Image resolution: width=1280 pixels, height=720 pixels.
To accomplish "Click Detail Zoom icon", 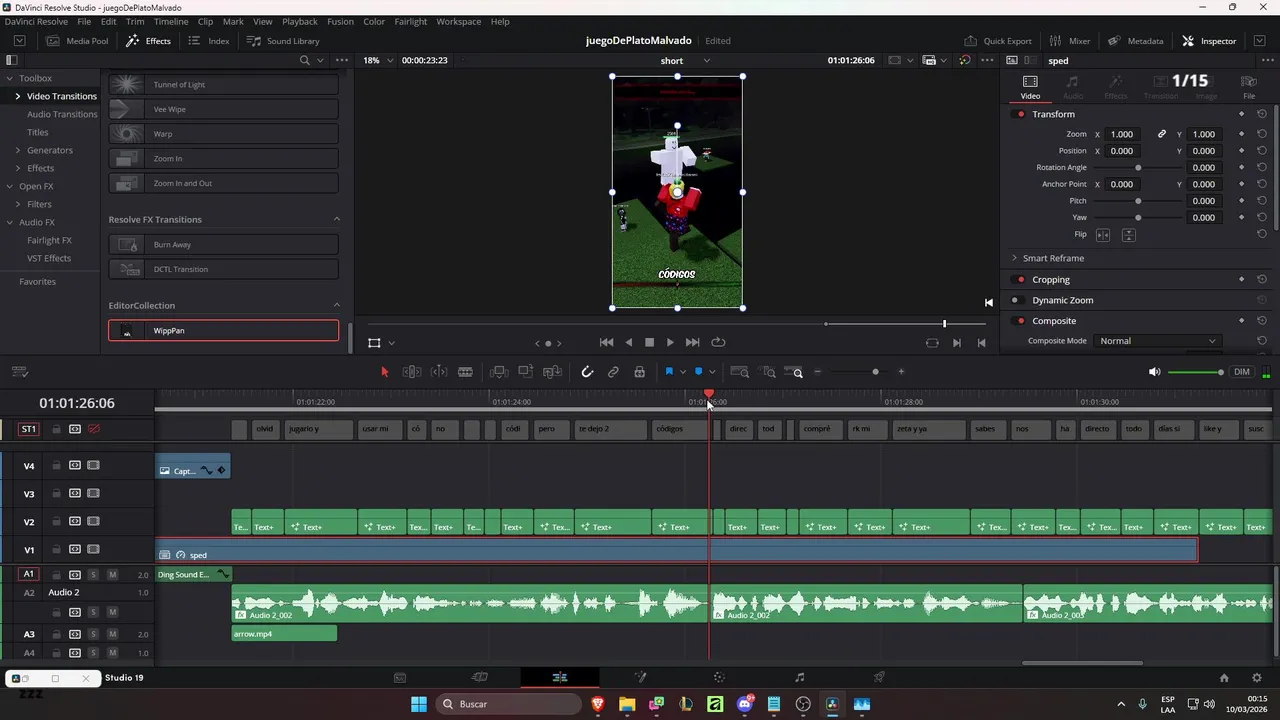I will pos(769,372).
